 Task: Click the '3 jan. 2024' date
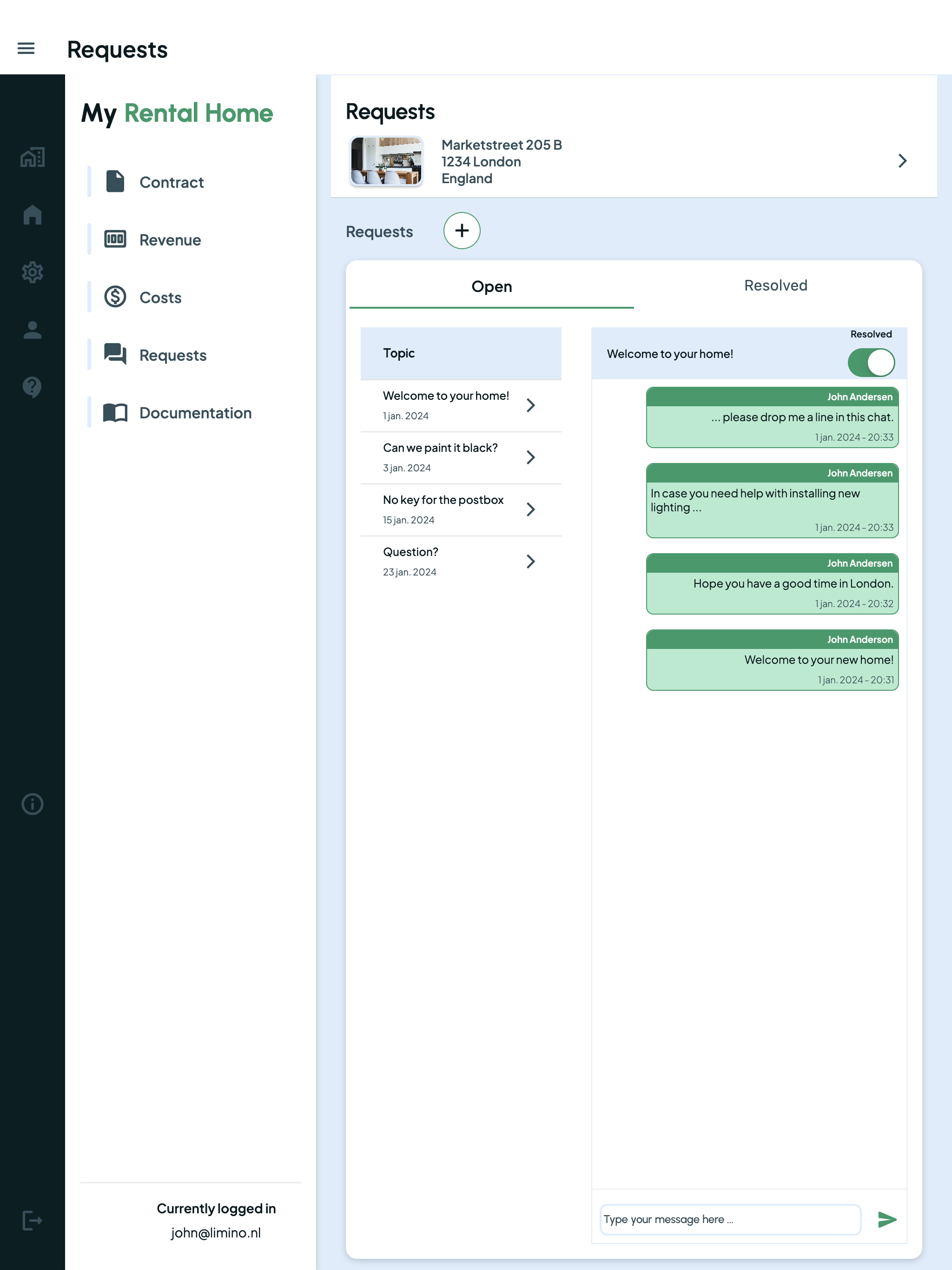tap(407, 468)
